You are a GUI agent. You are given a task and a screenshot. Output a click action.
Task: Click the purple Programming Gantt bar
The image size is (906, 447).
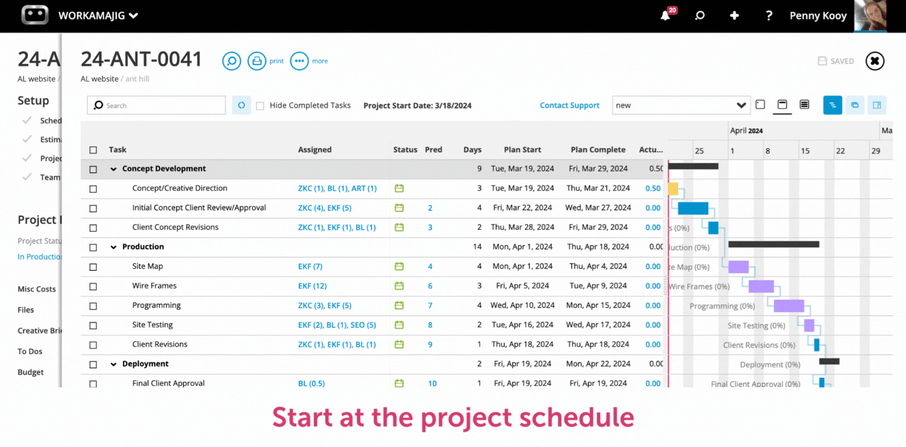pyautogui.click(x=788, y=306)
